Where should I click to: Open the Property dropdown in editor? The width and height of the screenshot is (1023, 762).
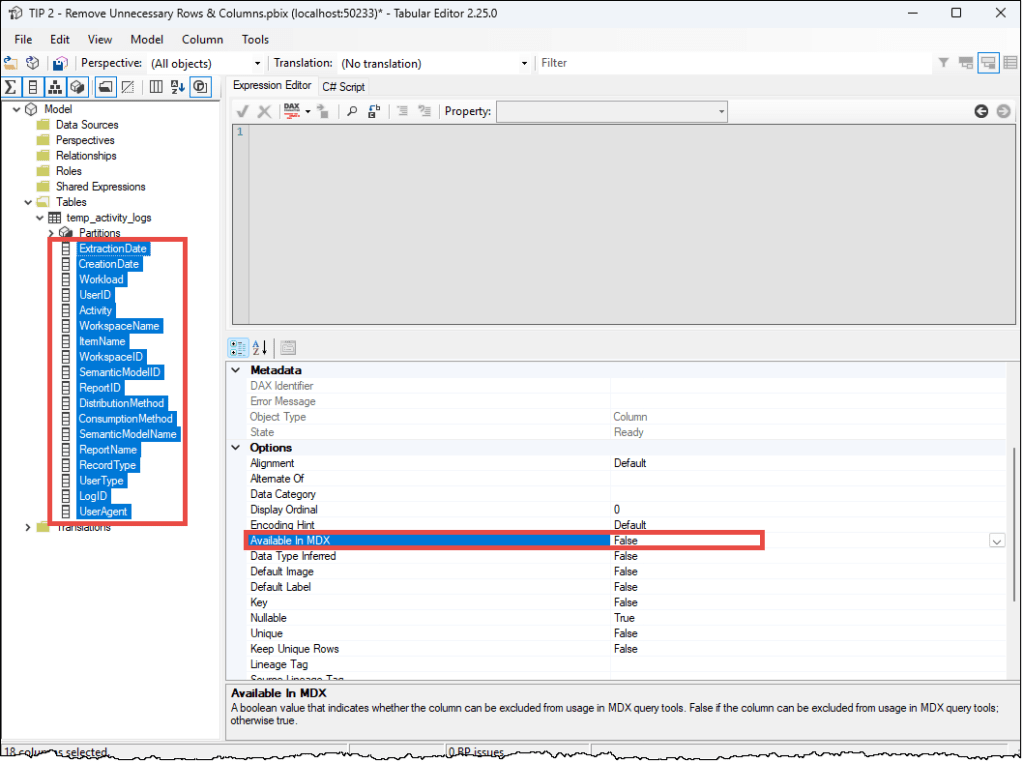point(720,111)
